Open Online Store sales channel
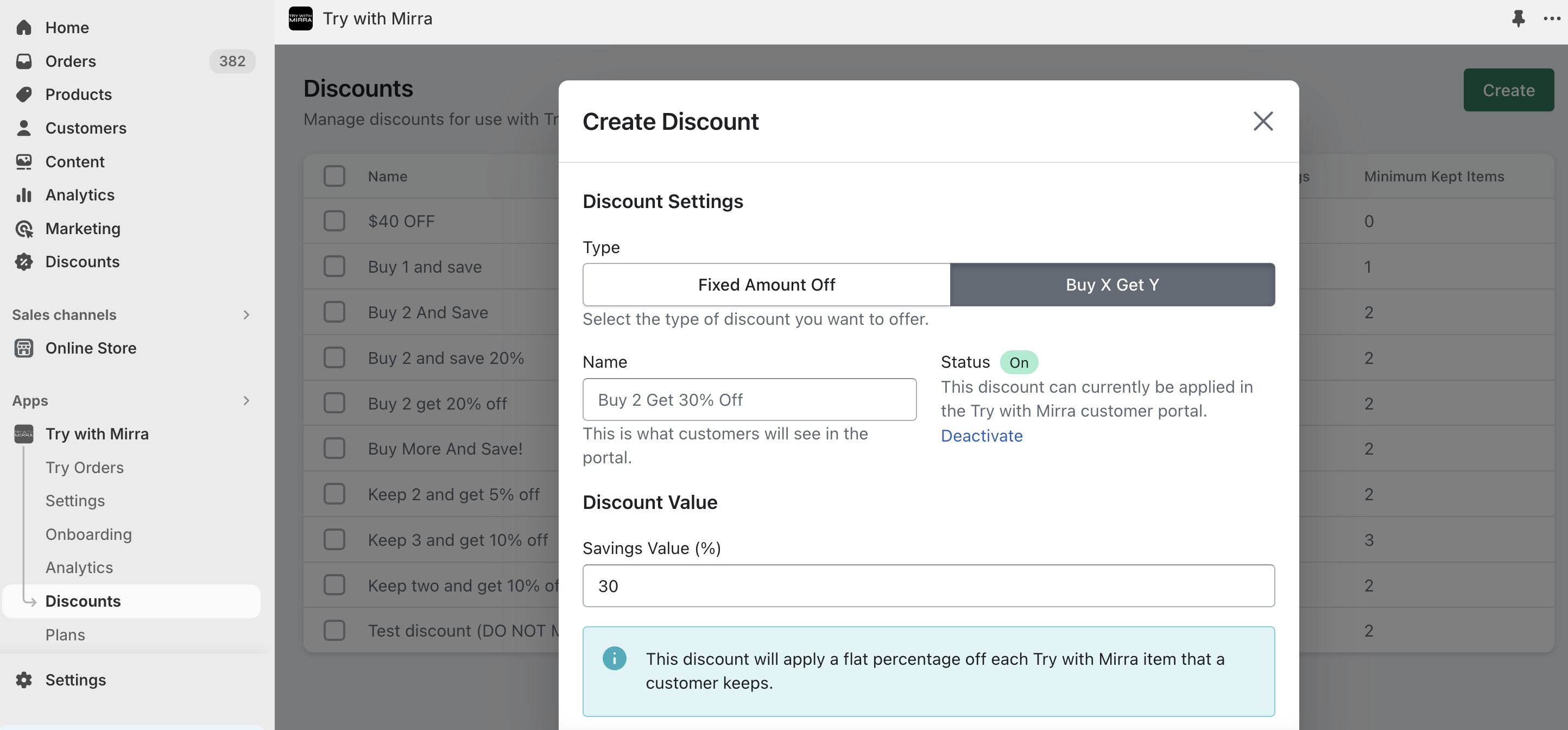Screen dimensions: 1568x730 (91, 348)
